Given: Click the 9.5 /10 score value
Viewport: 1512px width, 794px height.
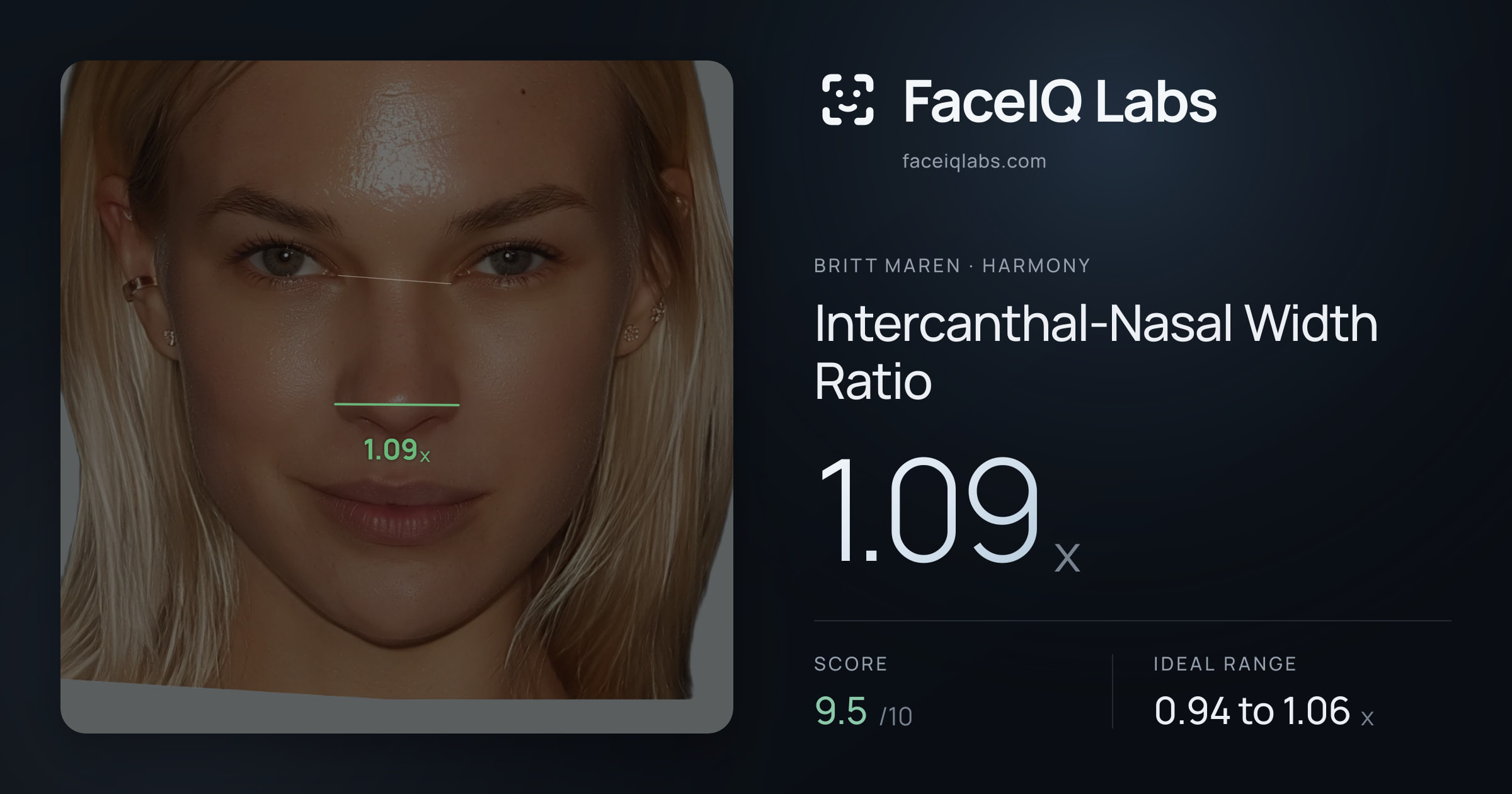Looking at the screenshot, I should point(863,711).
